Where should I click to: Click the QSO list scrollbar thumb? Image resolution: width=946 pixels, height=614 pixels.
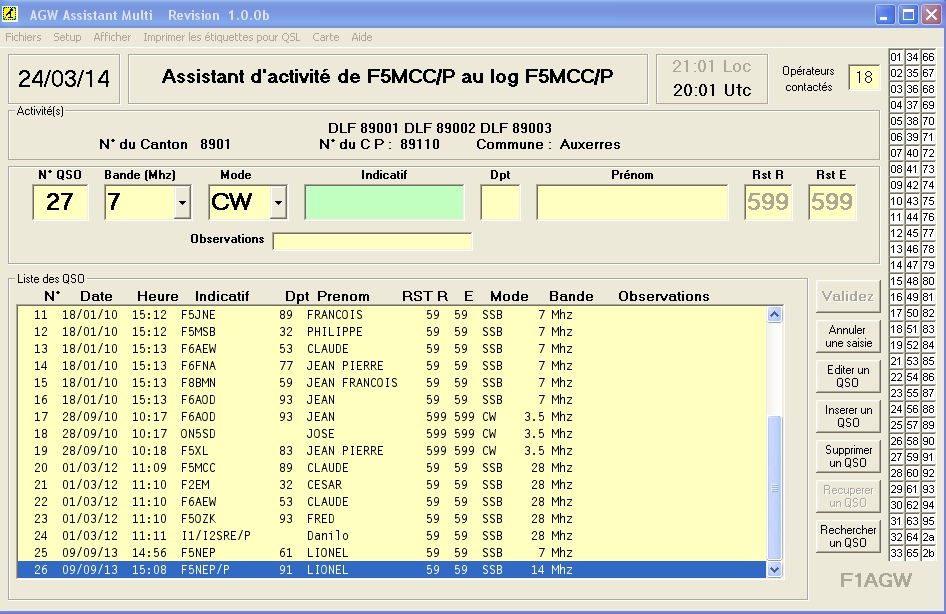775,488
